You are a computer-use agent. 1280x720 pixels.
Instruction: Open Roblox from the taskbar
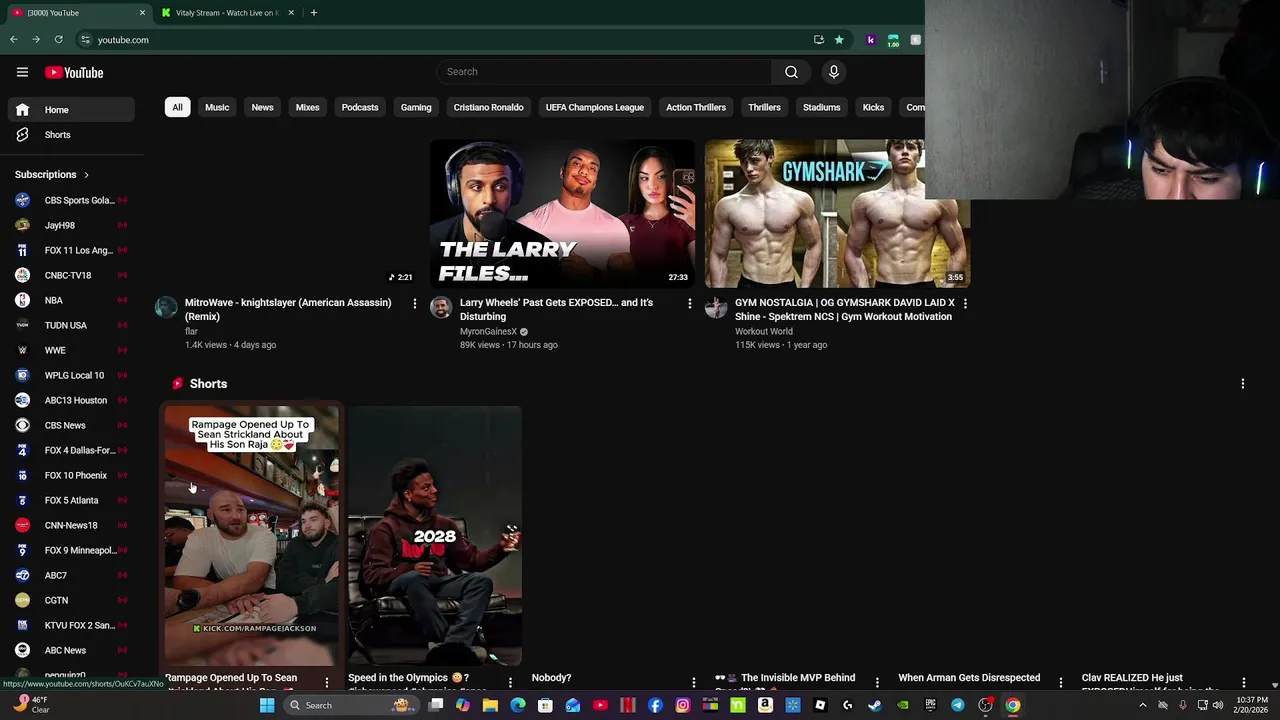[821, 705]
